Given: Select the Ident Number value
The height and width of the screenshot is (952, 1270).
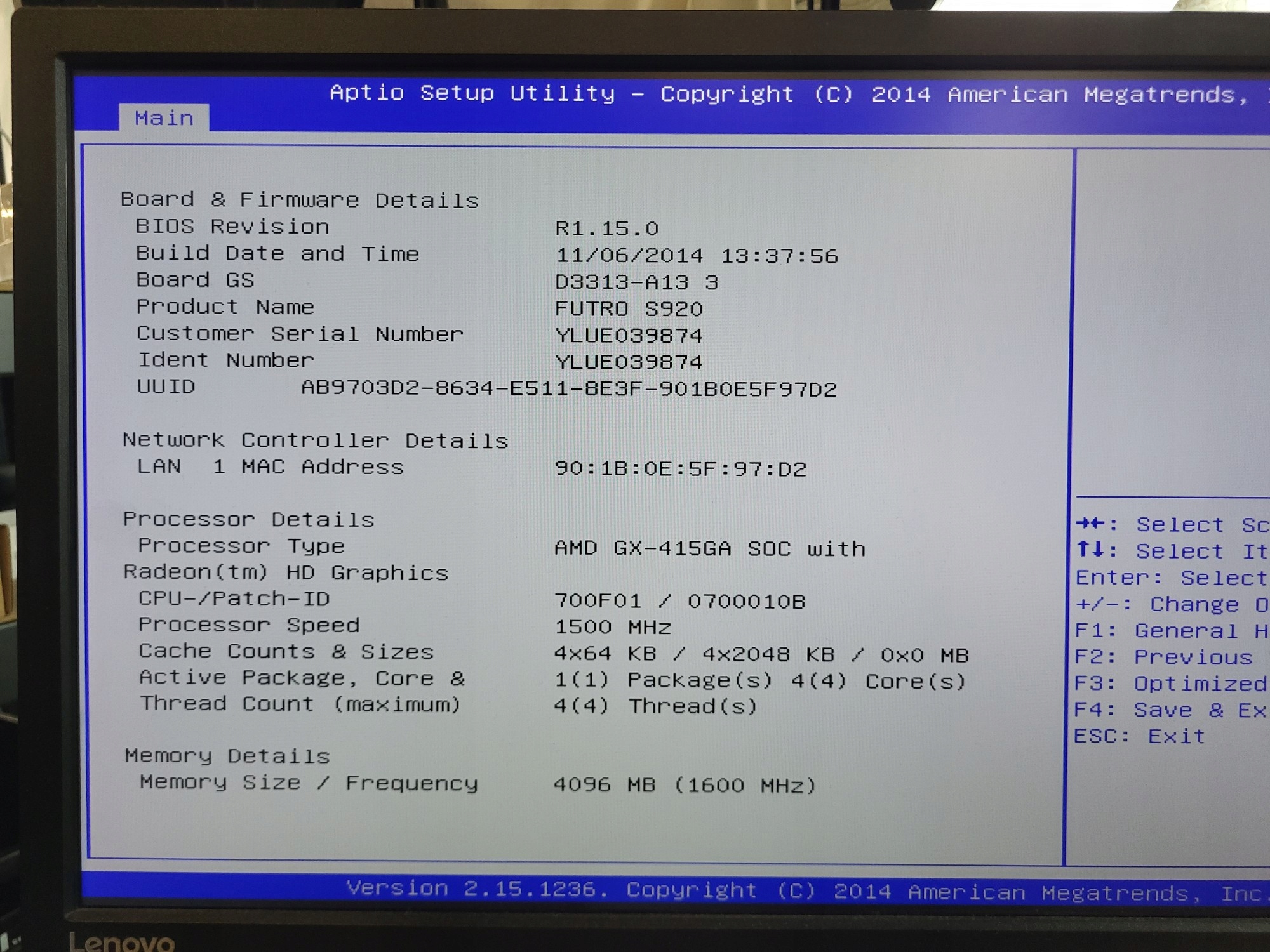Looking at the screenshot, I should click(x=629, y=362).
